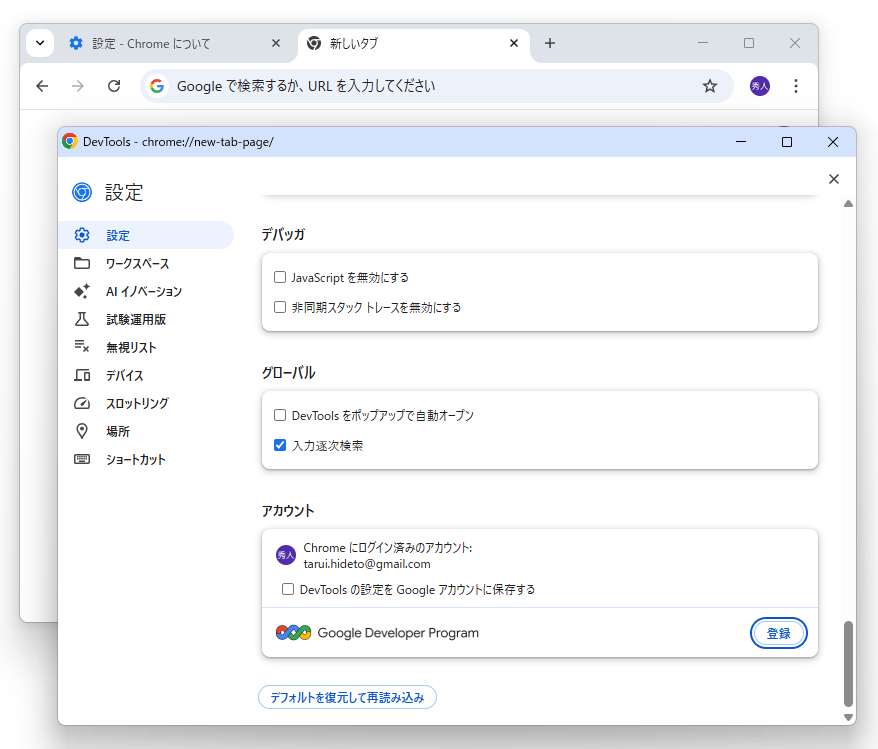This screenshot has width=878, height=749.
Task: Reload the page using the refresh icon
Action: point(113,86)
